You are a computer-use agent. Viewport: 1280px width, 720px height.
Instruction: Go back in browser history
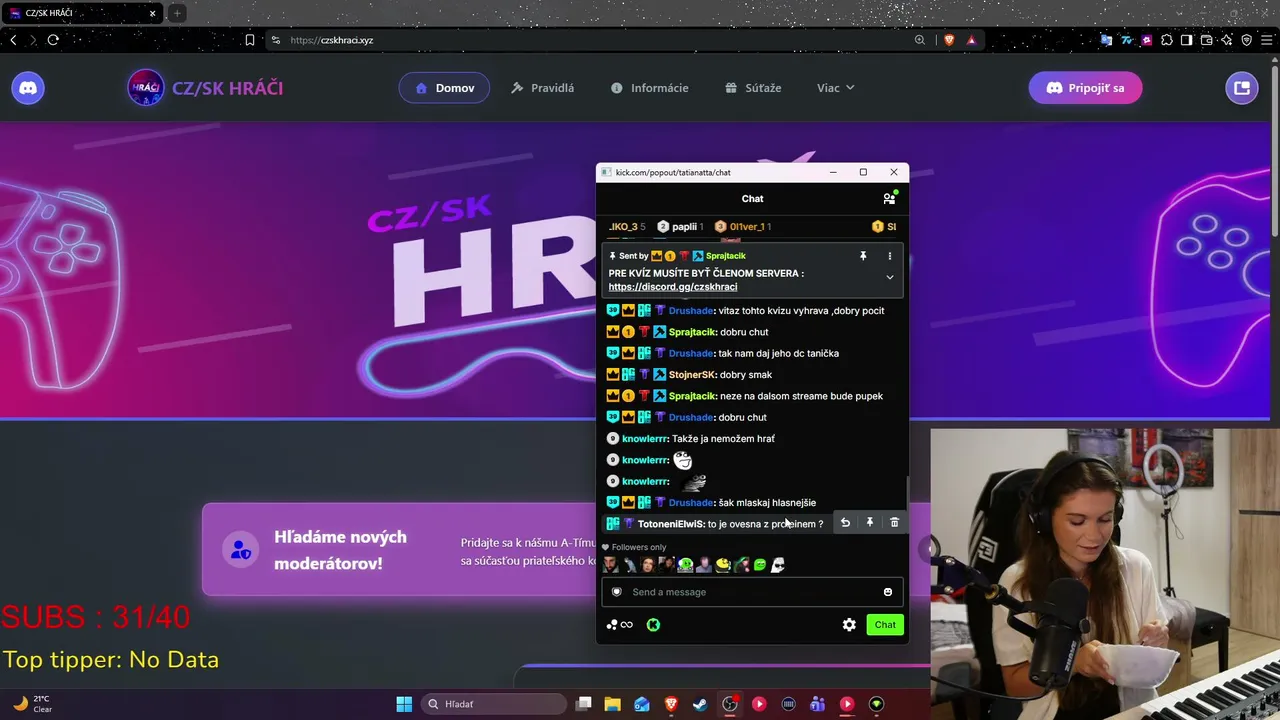pyautogui.click(x=13, y=40)
